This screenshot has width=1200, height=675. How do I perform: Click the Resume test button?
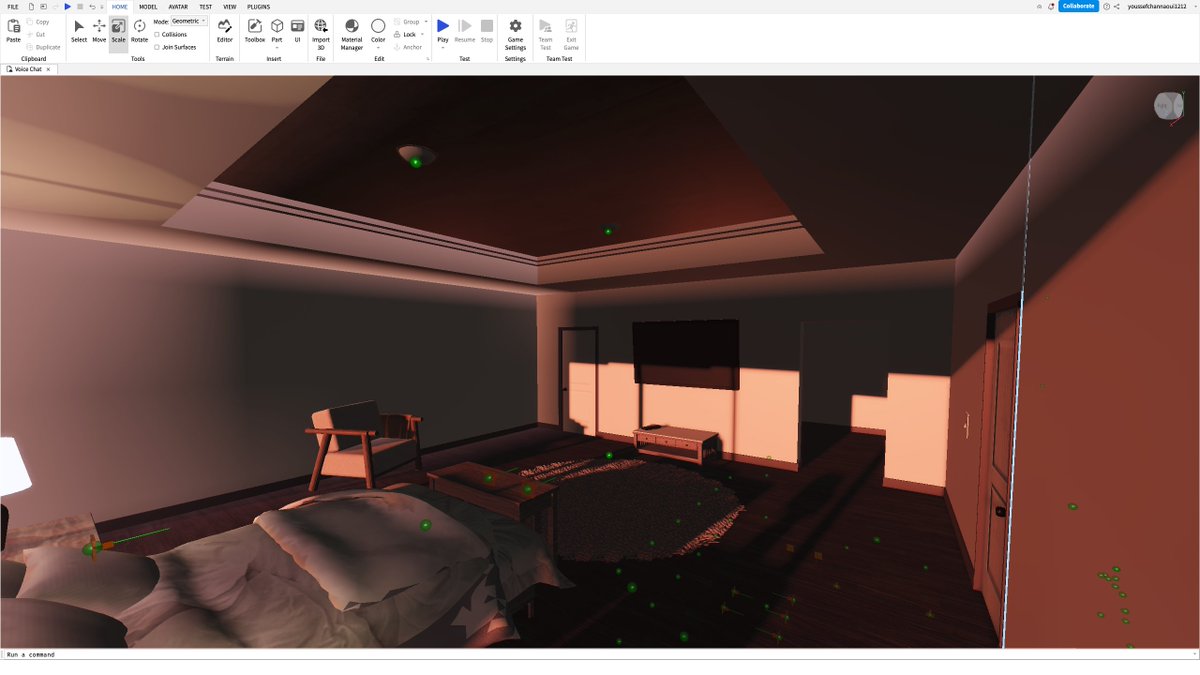tap(465, 32)
